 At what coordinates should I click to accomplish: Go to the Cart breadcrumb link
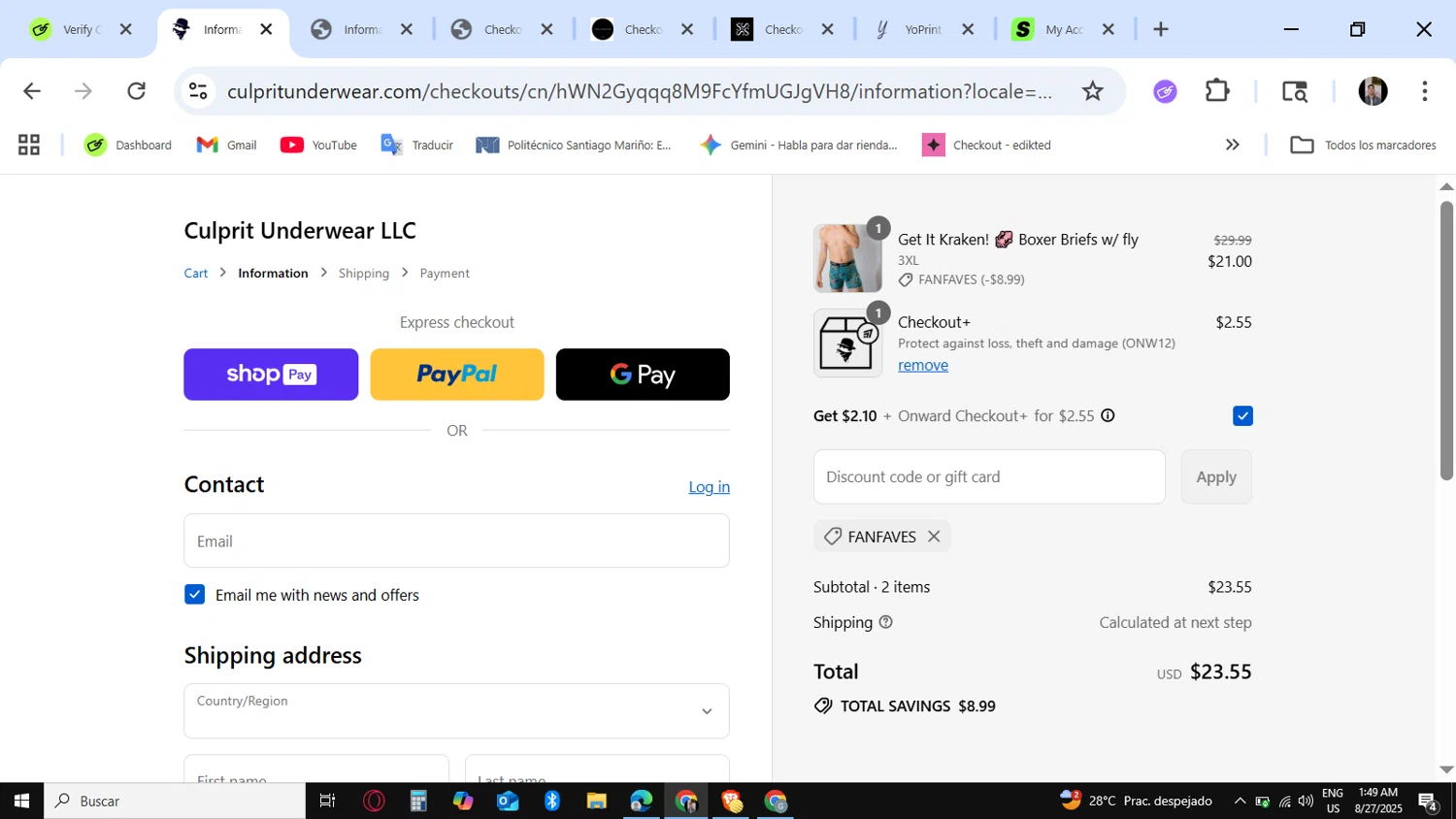[x=196, y=274]
